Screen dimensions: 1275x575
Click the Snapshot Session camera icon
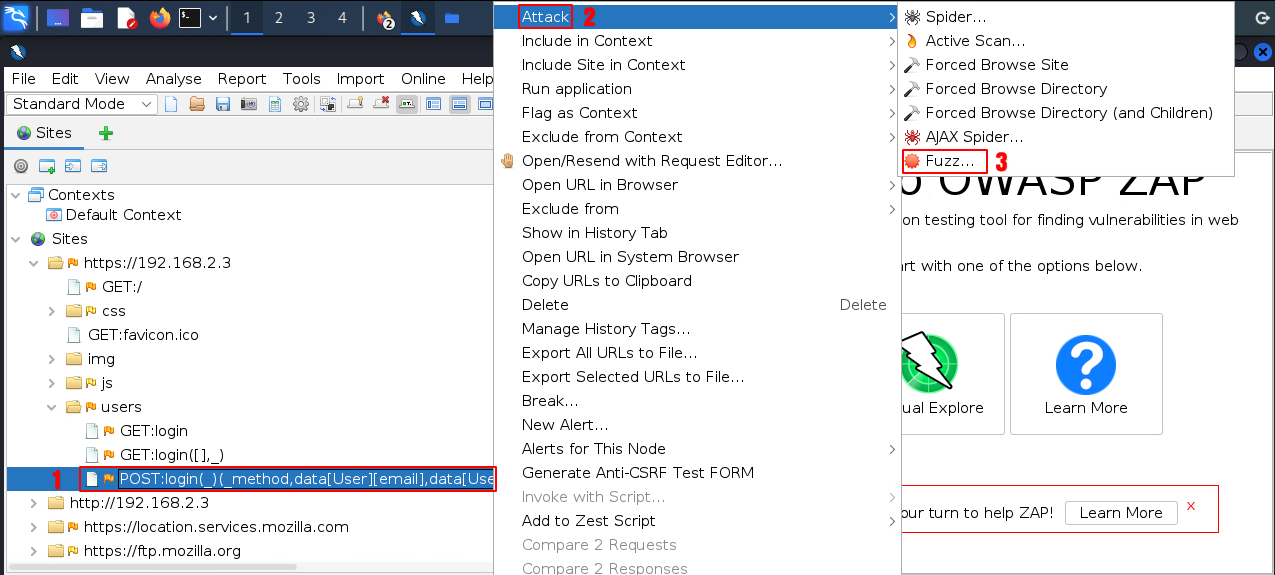pos(249,104)
